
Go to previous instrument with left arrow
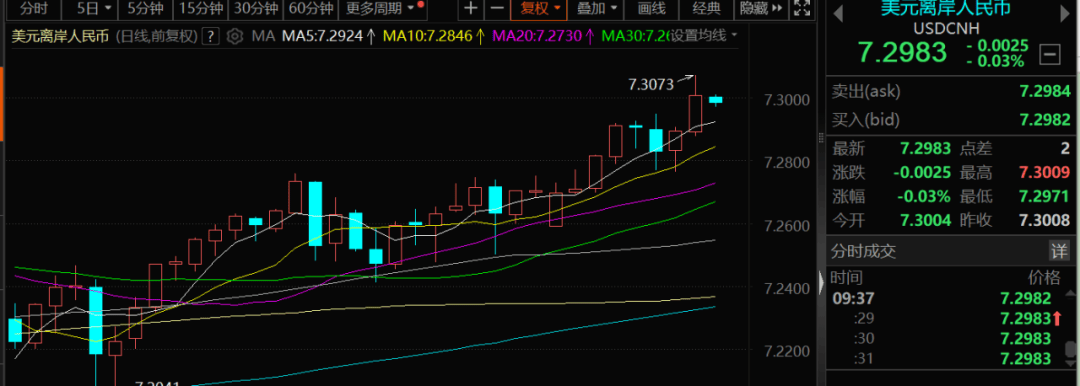pos(838,14)
